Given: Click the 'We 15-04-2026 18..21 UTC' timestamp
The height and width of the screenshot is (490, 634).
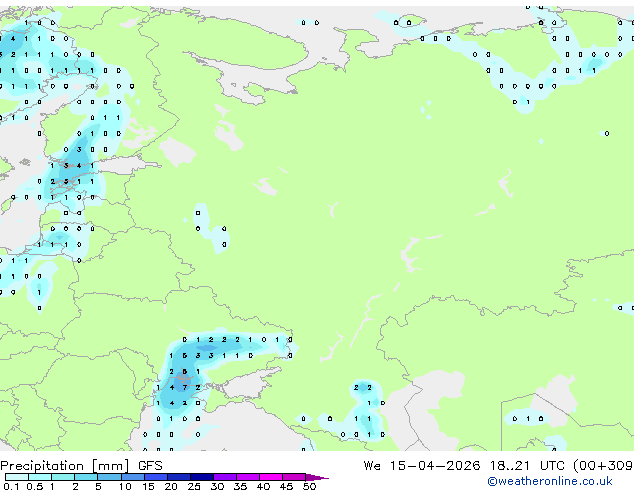Looking at the screenshot, I should click(x=466, y=466).
